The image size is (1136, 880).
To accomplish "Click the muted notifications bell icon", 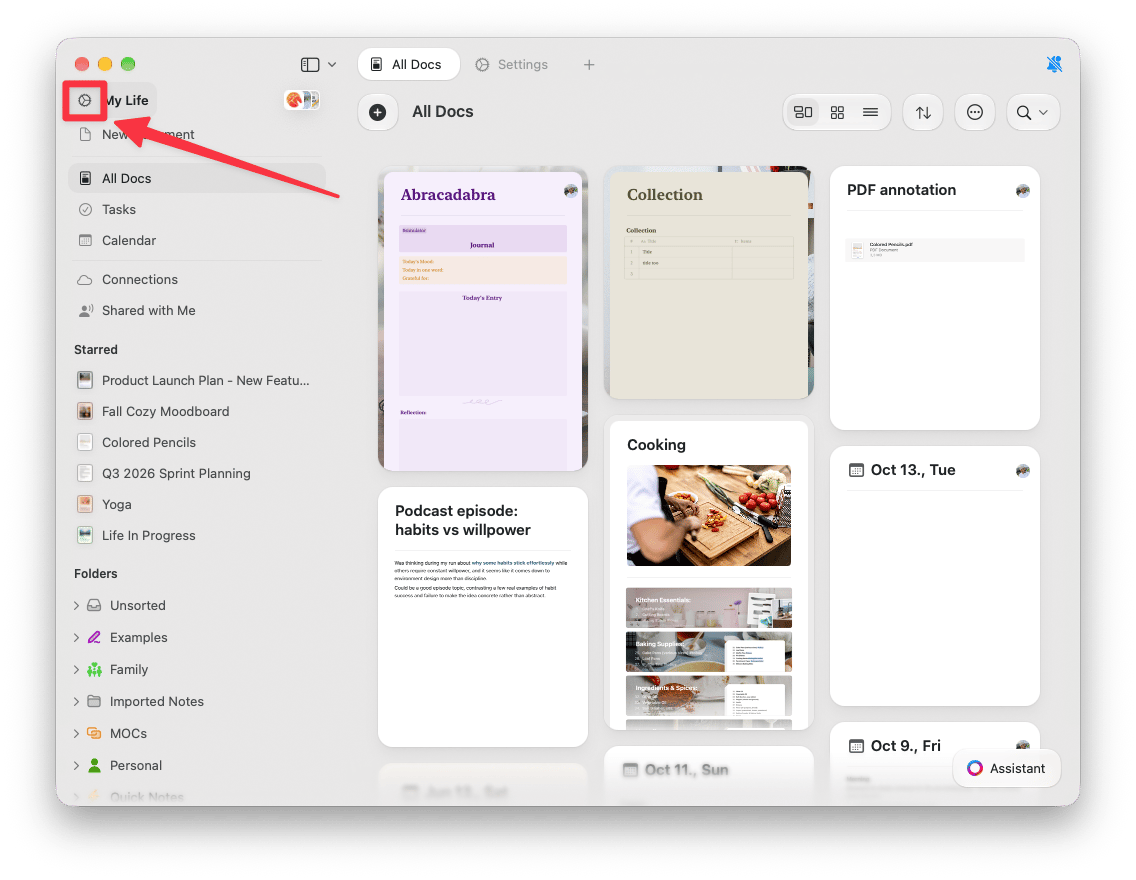I will [1054, 64].
